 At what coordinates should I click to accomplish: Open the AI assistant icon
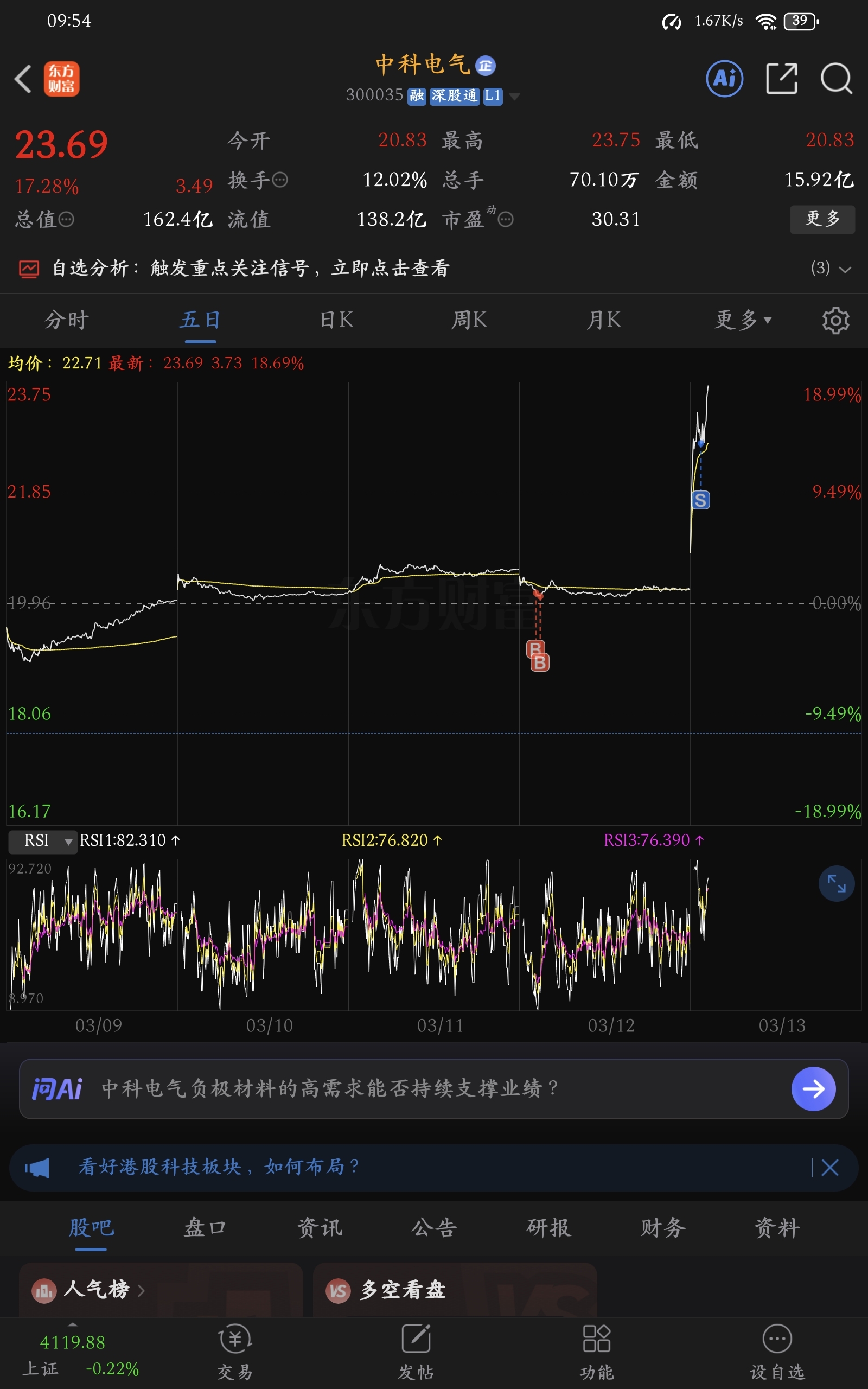pos(724,79)
